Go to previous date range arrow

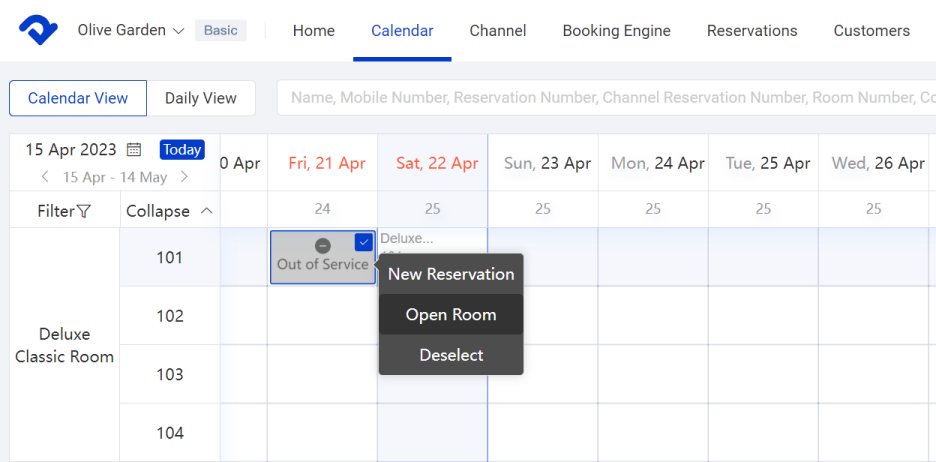click(45, 177)
